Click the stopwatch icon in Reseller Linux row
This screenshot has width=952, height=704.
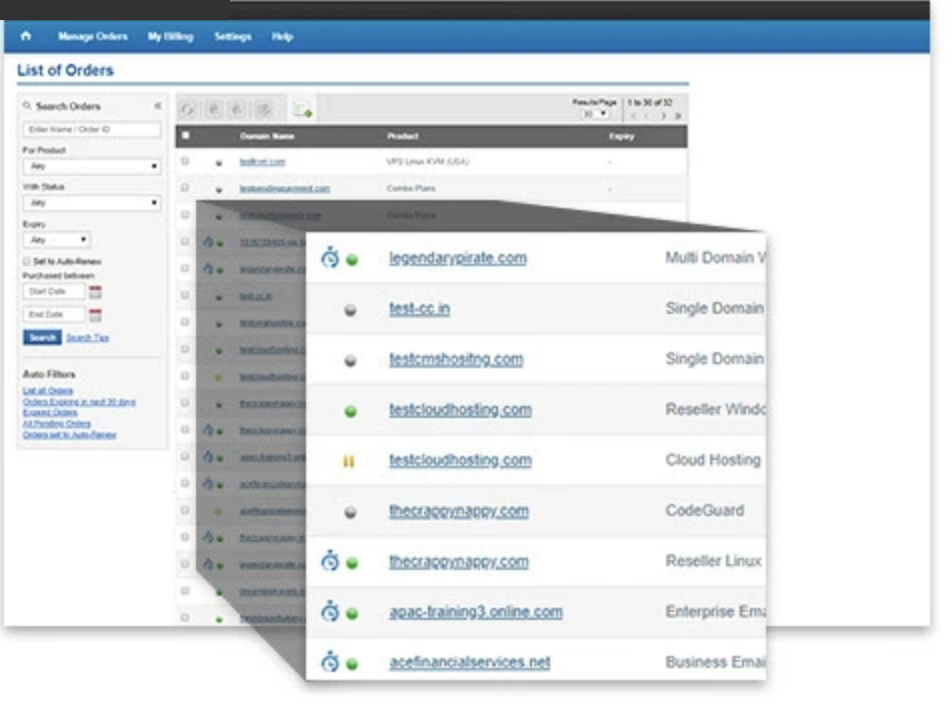(x=330, y=561)
